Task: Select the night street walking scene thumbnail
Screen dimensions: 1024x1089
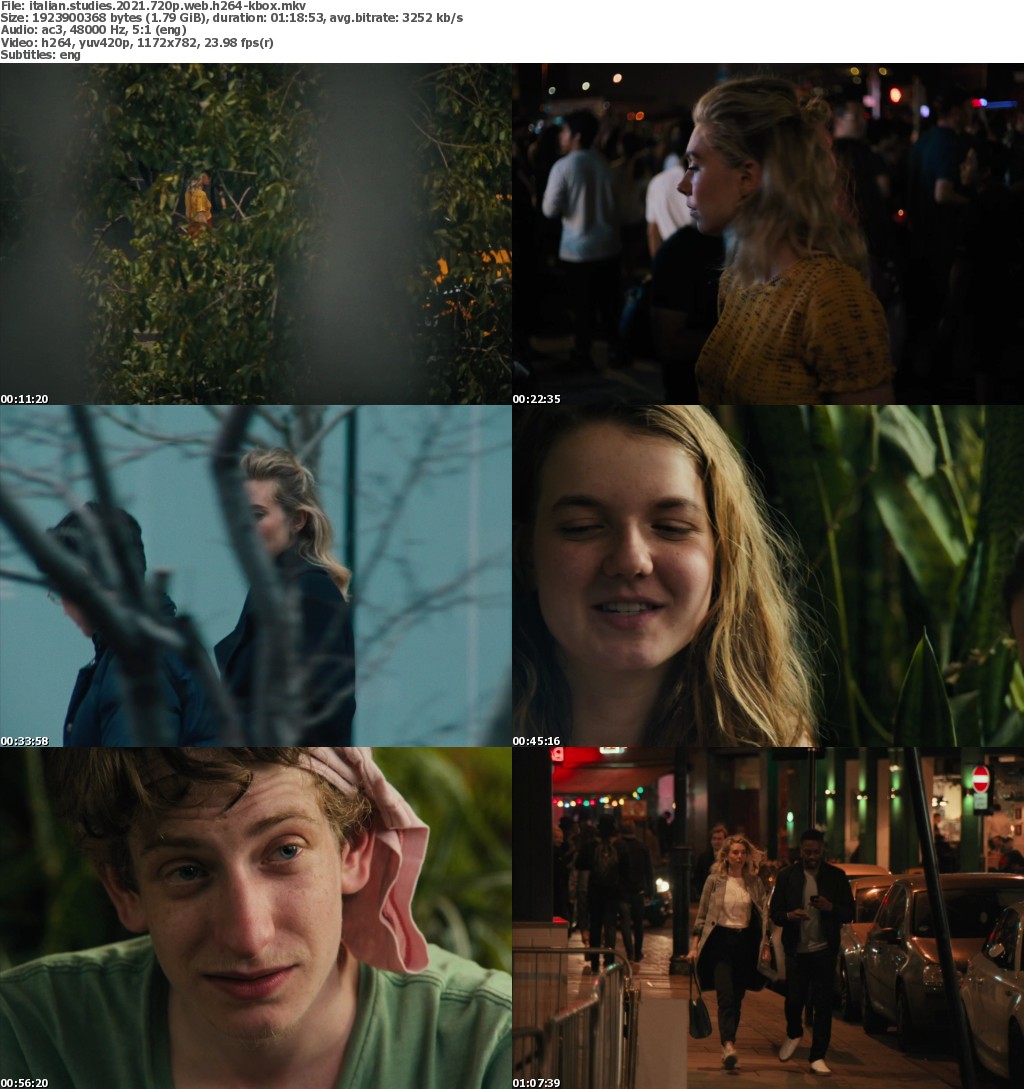Action: tap(768, 917)
